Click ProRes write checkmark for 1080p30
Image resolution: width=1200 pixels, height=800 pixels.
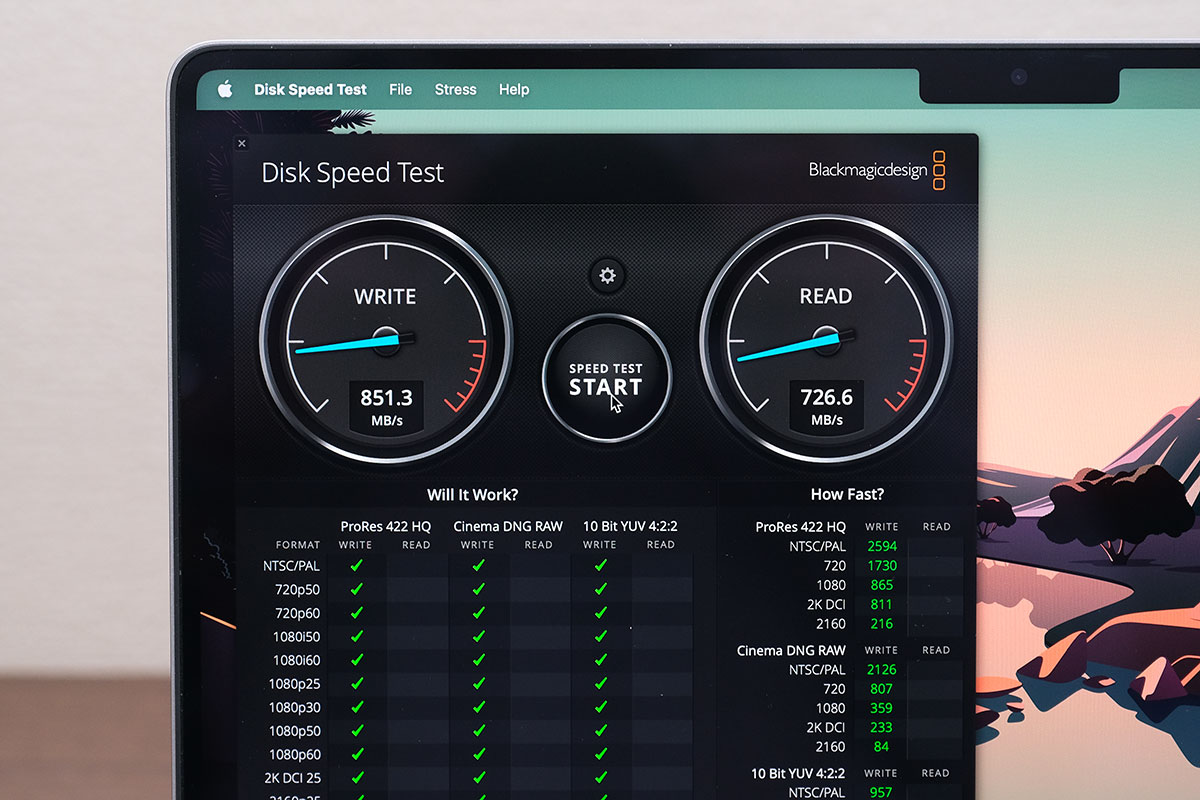tap(356, 707)
